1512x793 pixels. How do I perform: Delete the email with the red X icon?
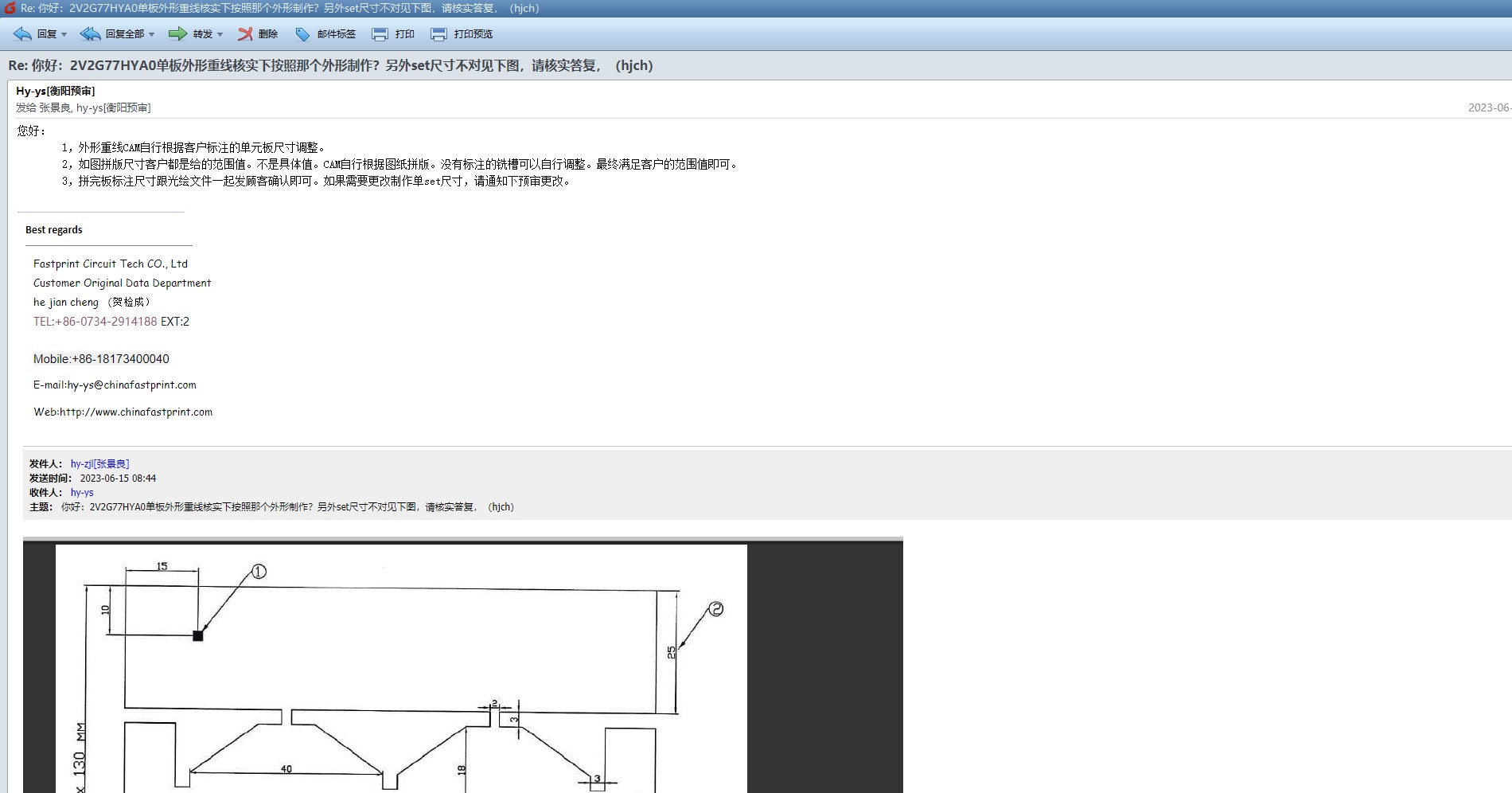(x=245, y=34)
